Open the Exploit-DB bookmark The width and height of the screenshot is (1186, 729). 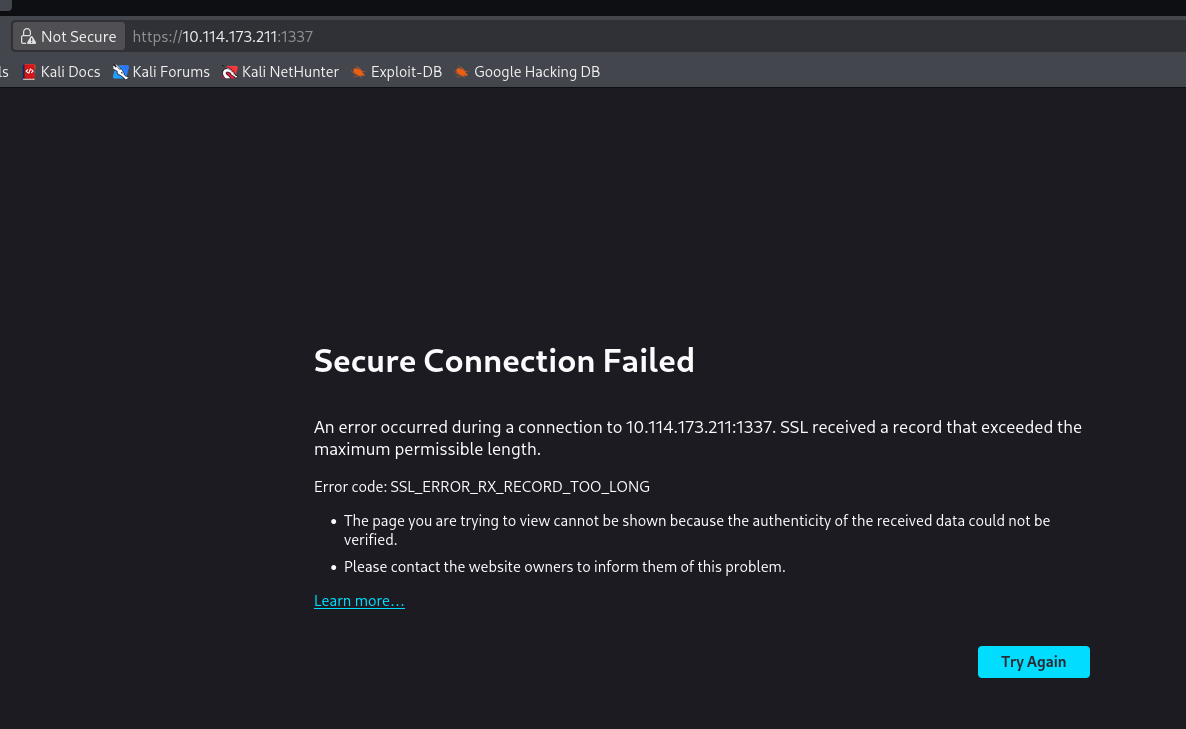tap(406, 72)
